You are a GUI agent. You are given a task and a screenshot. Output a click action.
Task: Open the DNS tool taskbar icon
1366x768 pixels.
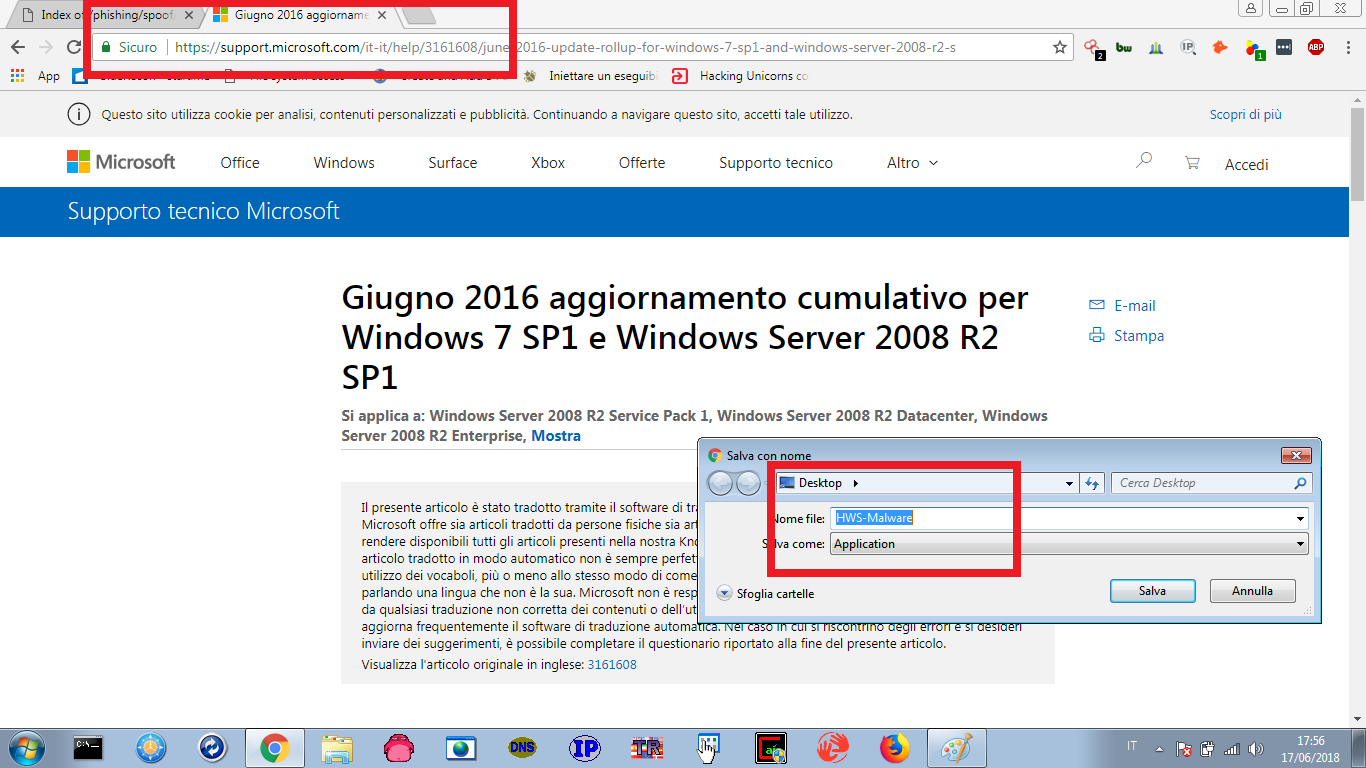(x=522, y=748)
